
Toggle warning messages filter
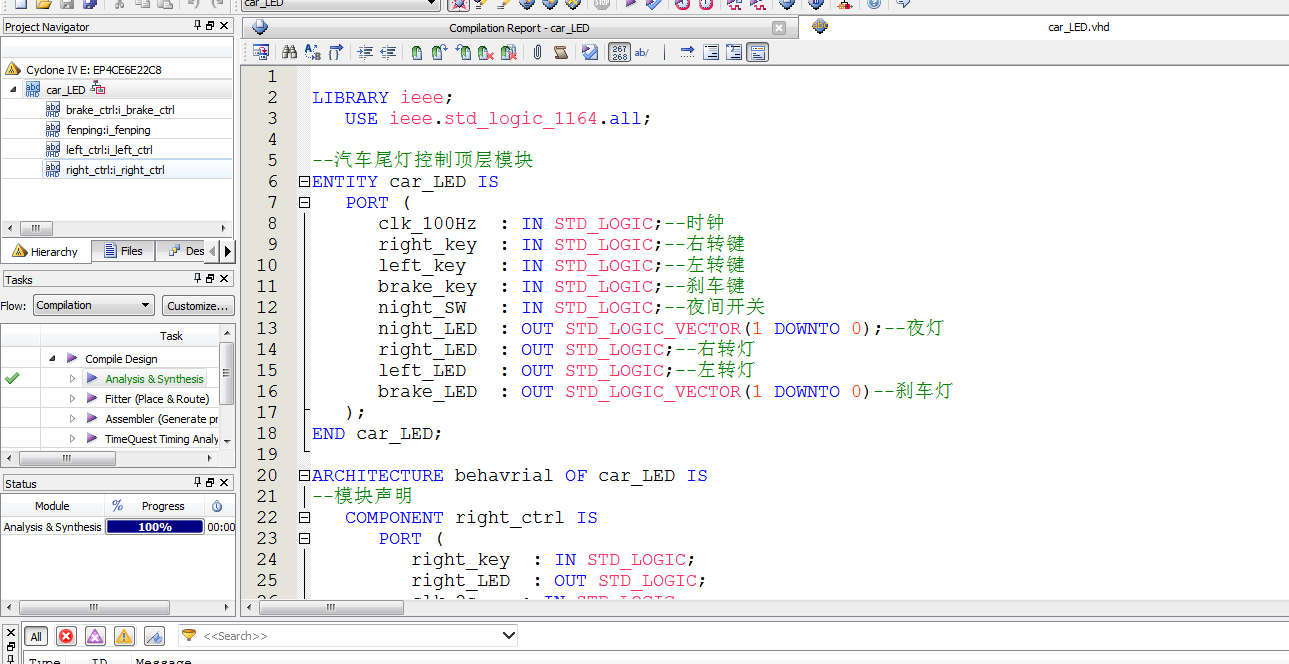(124, 636)
